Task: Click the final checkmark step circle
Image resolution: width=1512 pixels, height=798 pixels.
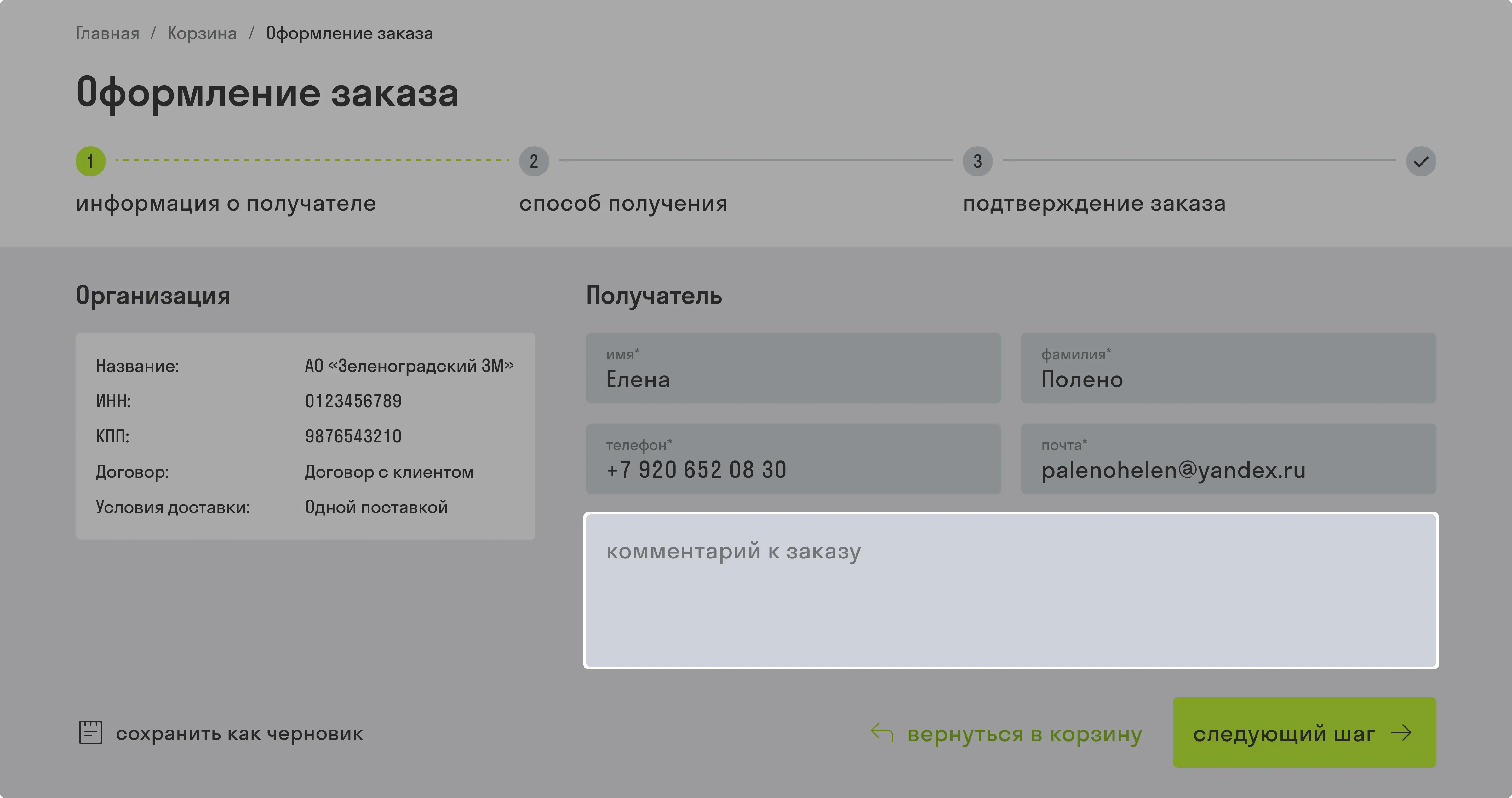Action: (1420, 161)
